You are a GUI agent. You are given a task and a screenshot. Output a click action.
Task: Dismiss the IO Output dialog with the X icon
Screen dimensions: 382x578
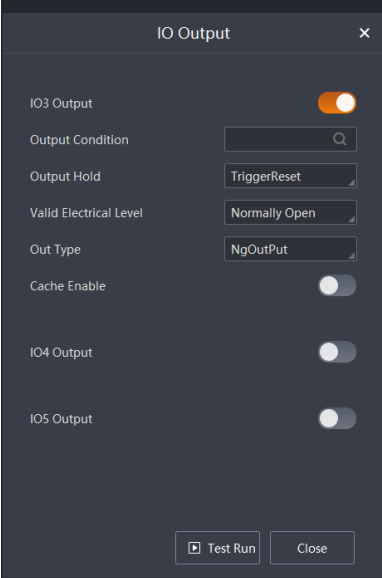click(364, 33)
